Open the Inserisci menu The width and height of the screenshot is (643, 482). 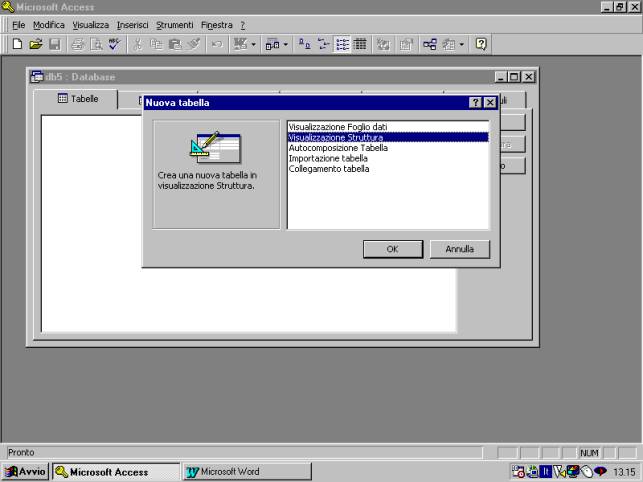pos(132,25)
